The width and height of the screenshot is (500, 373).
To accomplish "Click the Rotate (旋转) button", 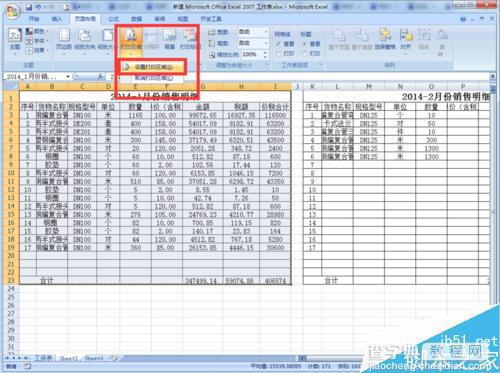I will [x=442, y=42].
